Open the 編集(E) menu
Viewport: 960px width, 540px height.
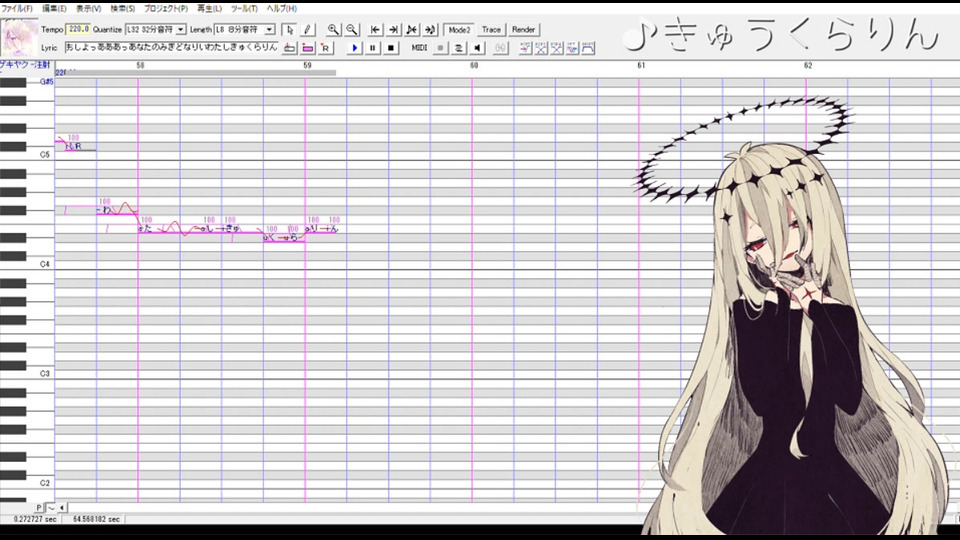pos(54,9)
